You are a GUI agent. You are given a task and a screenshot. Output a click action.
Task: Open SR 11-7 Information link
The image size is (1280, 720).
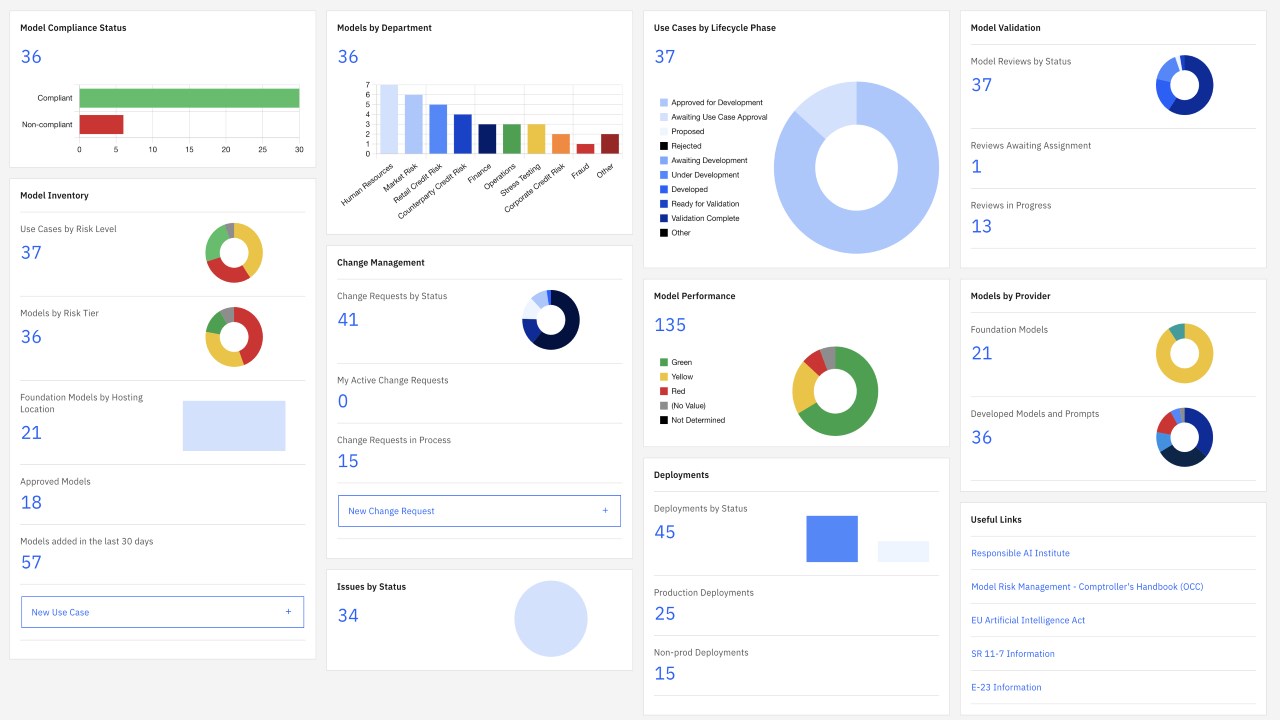[x=1013, y=654]
